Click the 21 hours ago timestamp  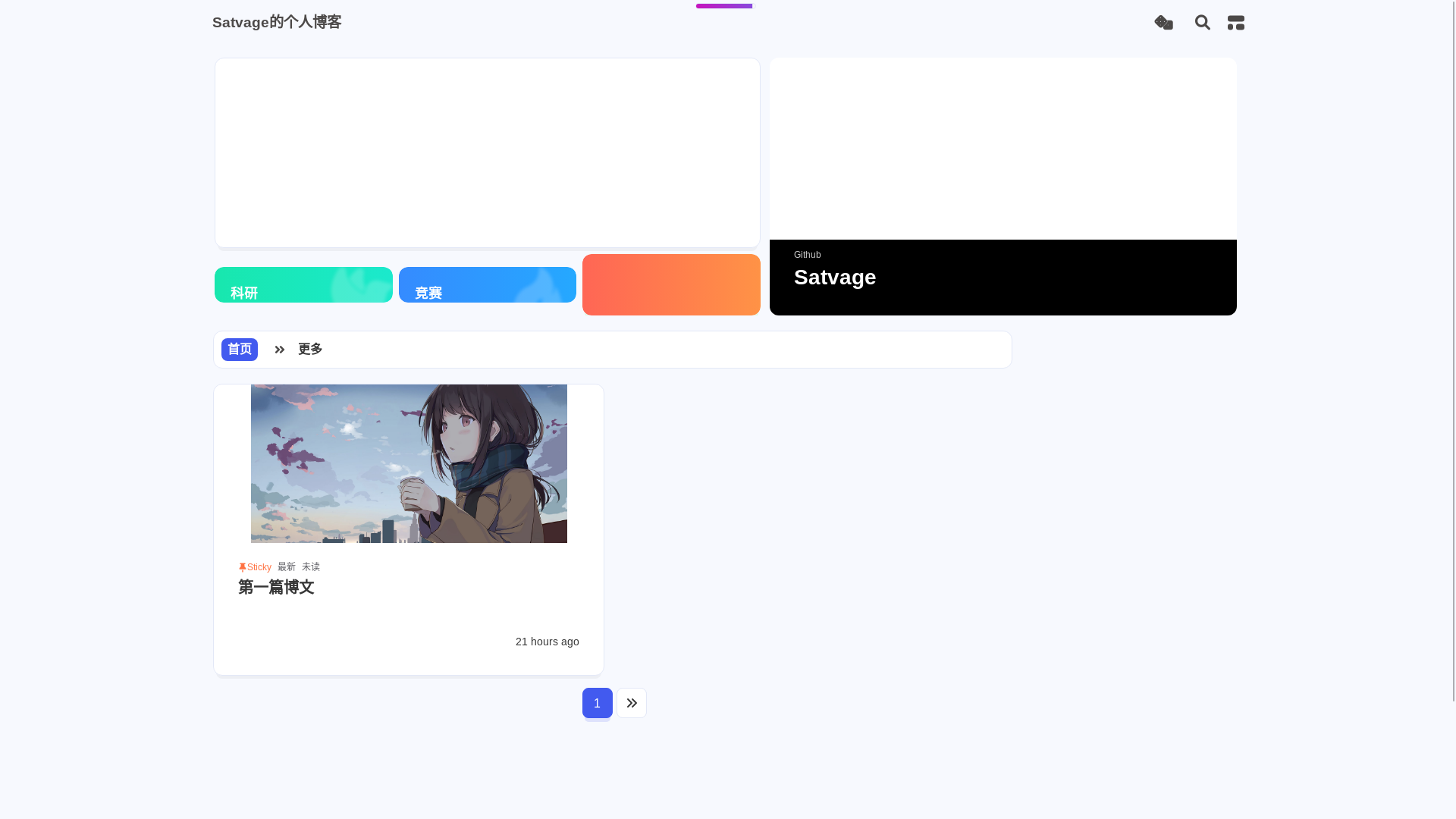pyautogui.click(x=548, y=642)
